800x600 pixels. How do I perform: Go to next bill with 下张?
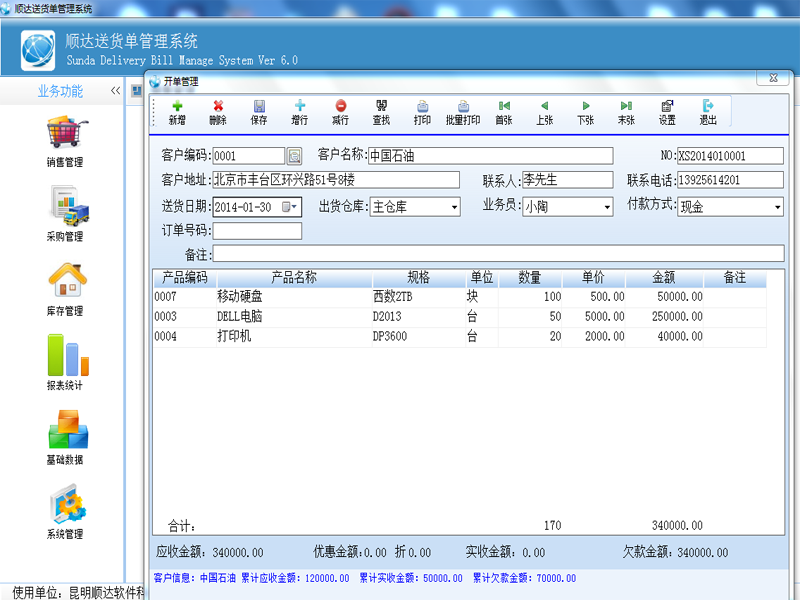pyautogui.click(x=585, y=111)
